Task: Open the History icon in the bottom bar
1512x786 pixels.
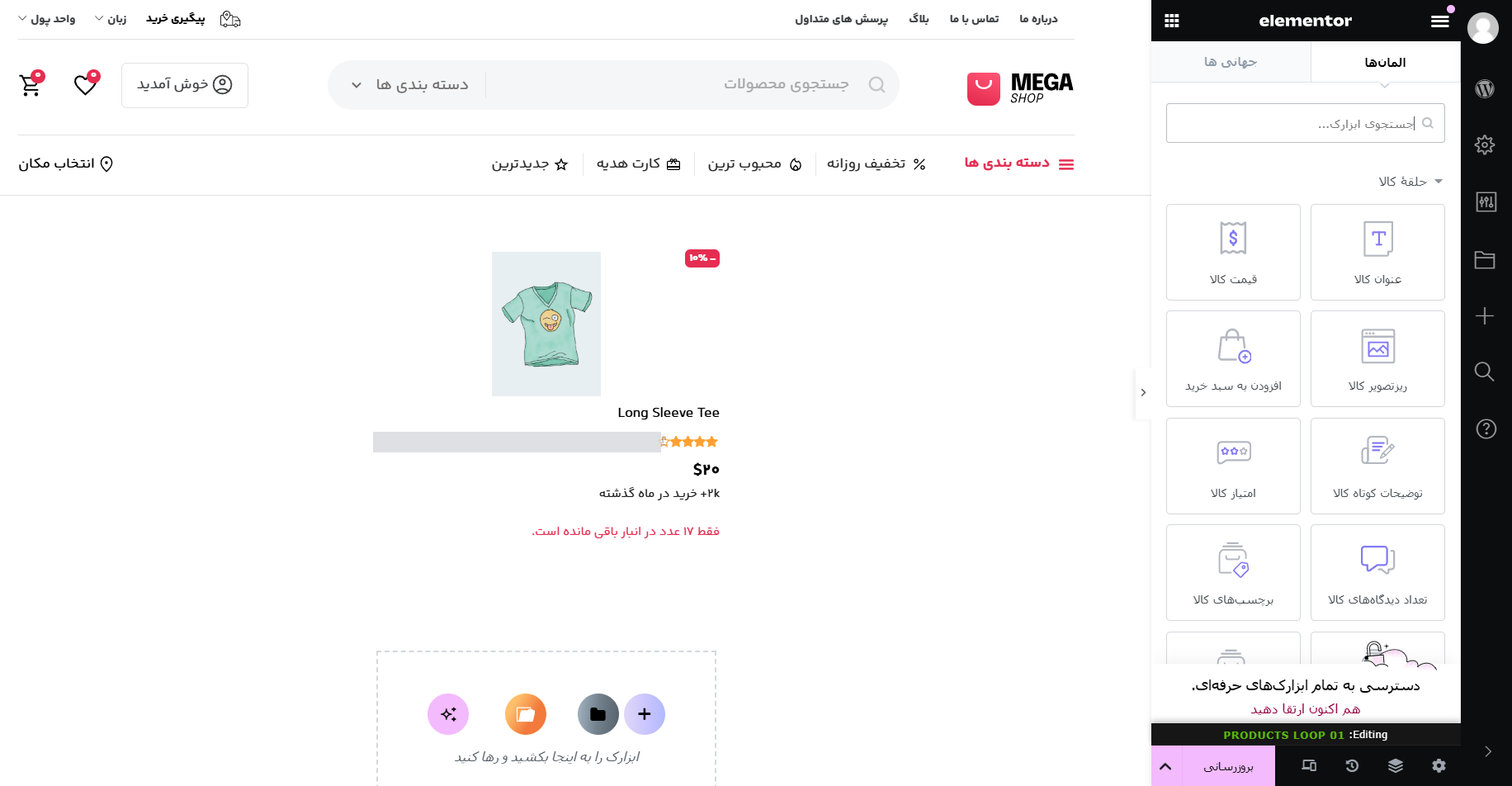Action: (1352, 766)
